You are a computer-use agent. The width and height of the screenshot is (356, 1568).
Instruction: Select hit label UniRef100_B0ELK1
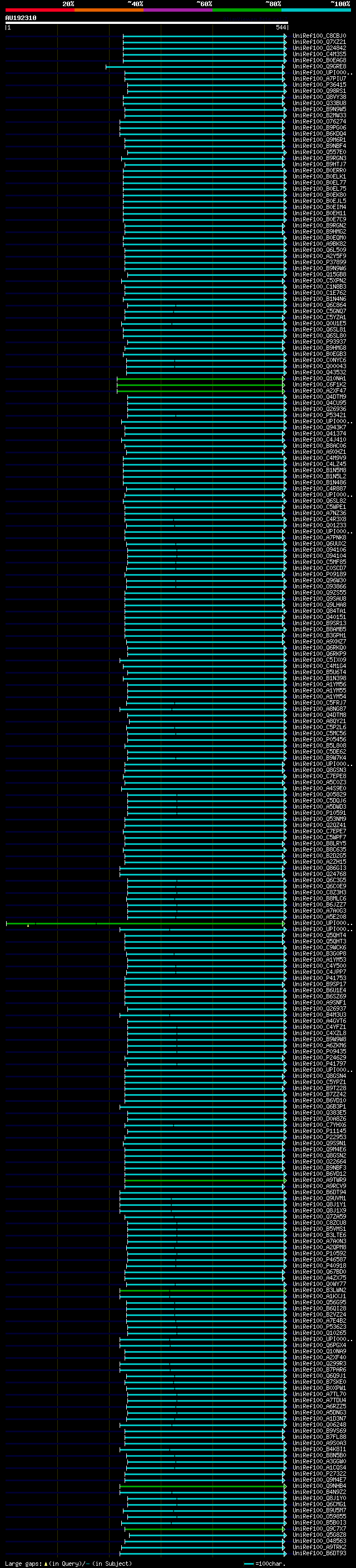[319, 176]
